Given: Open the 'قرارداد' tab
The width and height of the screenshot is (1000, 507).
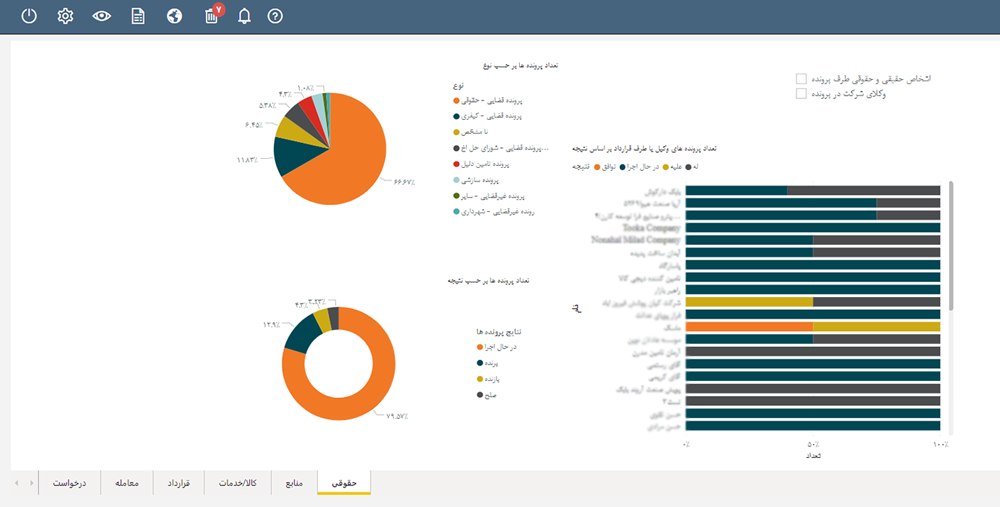Looking at the screenshot, I should click(179, 483).
